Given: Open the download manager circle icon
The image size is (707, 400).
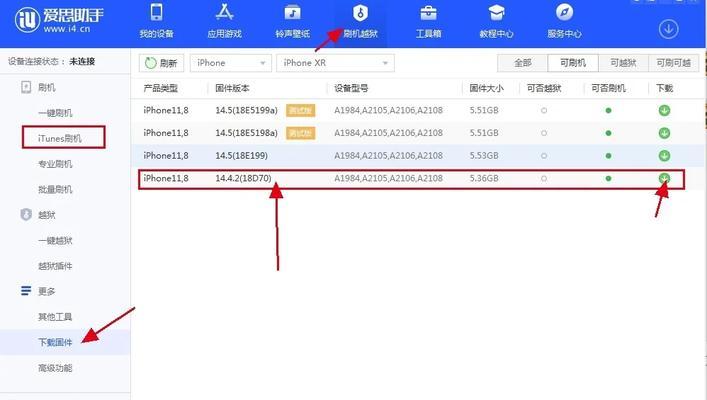Looking at the screenshot, I should click(668, 29).
